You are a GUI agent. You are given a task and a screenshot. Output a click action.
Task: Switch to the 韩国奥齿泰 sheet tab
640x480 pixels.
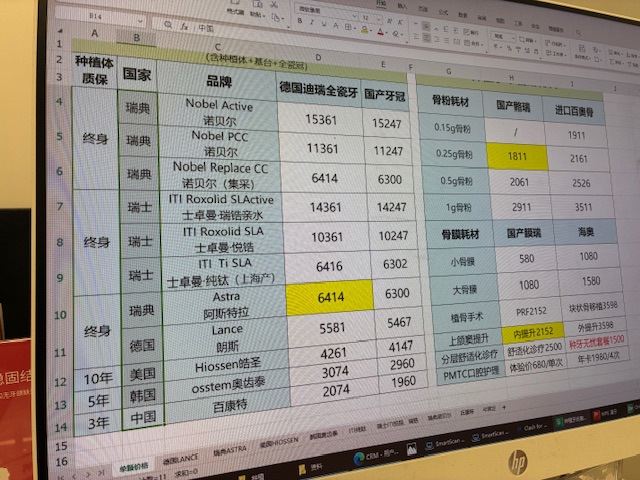click(x=323, y=434)
